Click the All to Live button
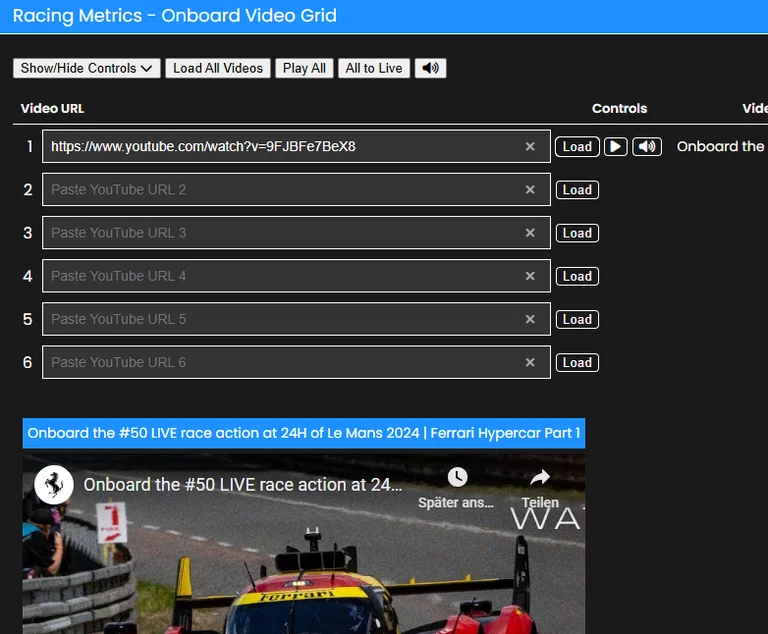Viewport: 768px width, 634px height. click(x=374, y=68)
